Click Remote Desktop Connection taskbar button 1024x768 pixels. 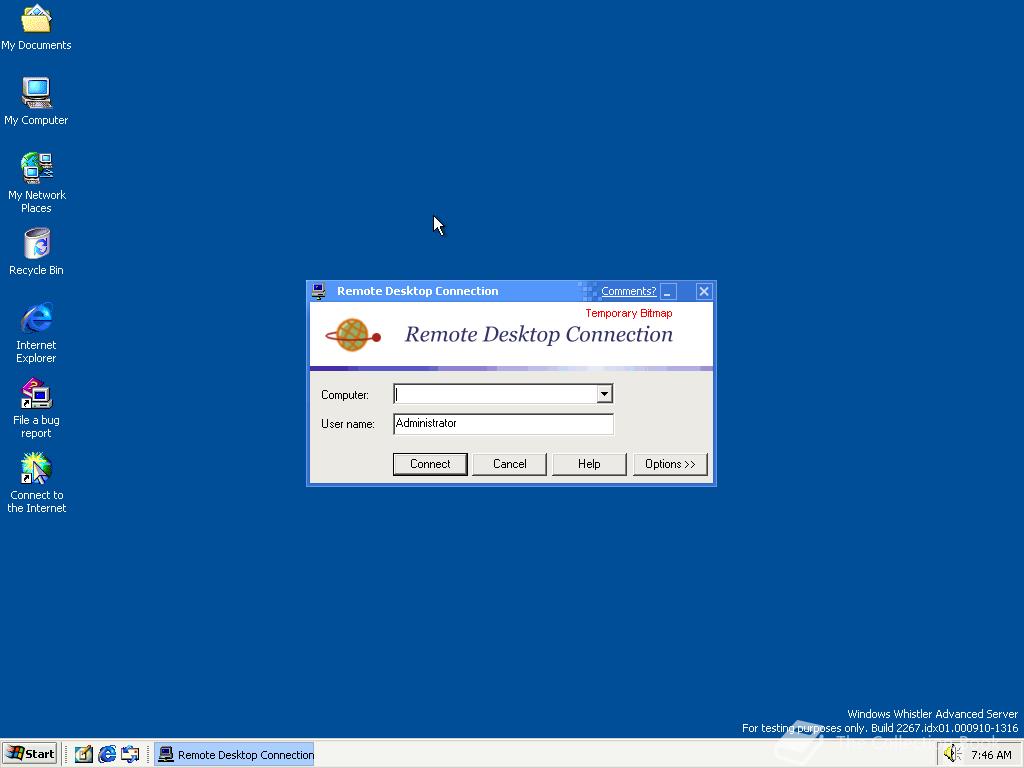tap(234, 754)
